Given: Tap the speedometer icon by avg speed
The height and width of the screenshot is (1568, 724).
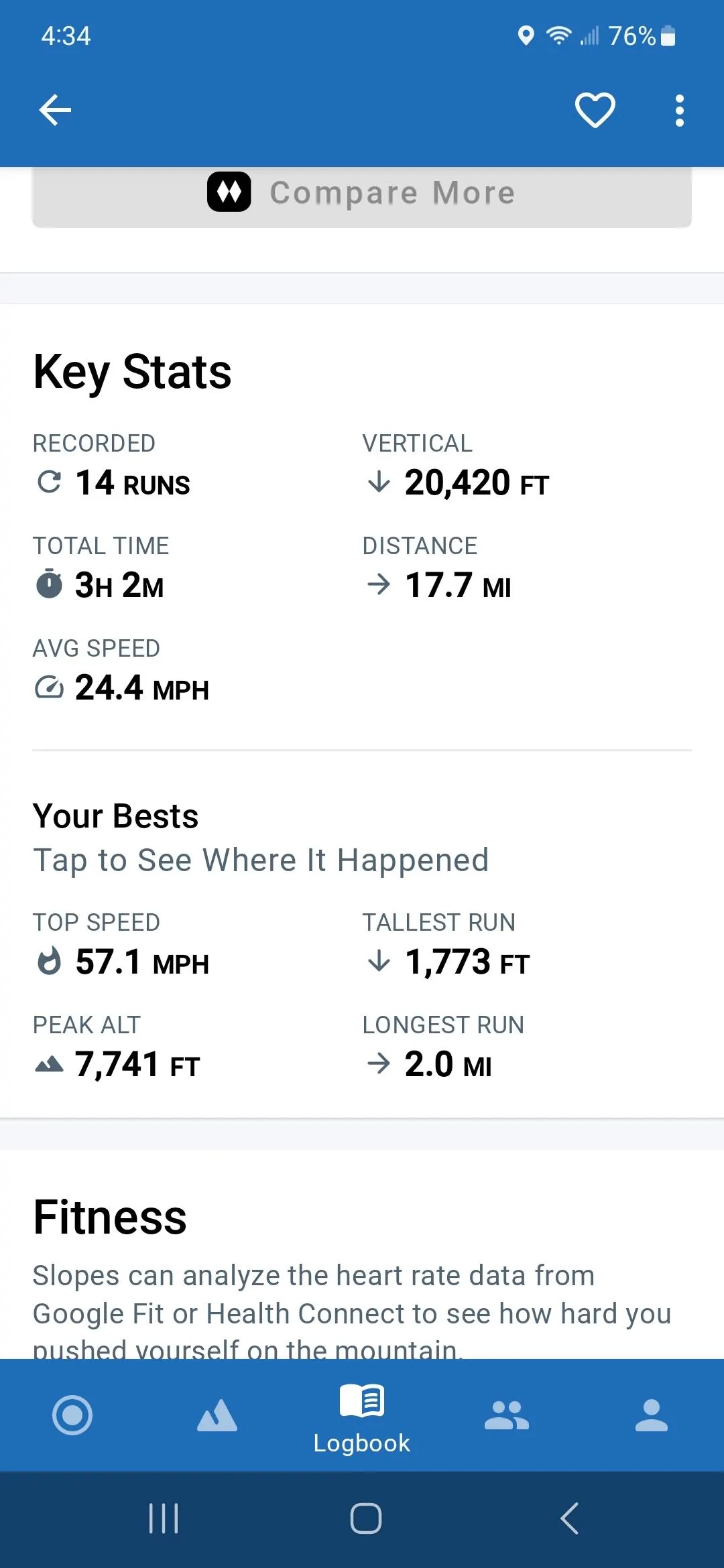Looking at the screenshot, I should [49, 688].
